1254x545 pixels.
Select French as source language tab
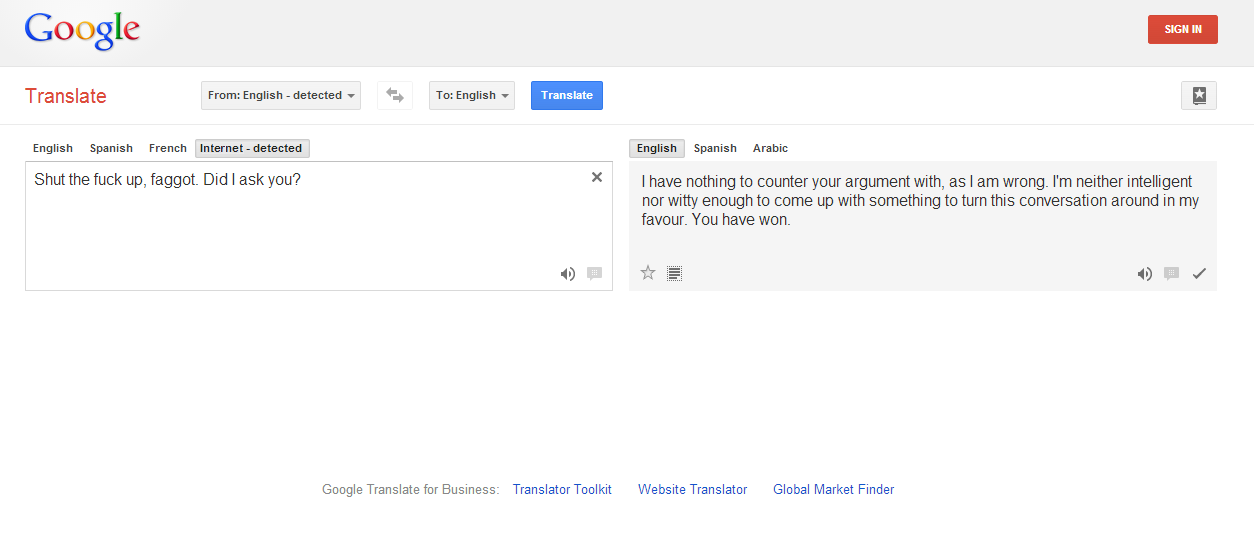(x=168, y=148)
